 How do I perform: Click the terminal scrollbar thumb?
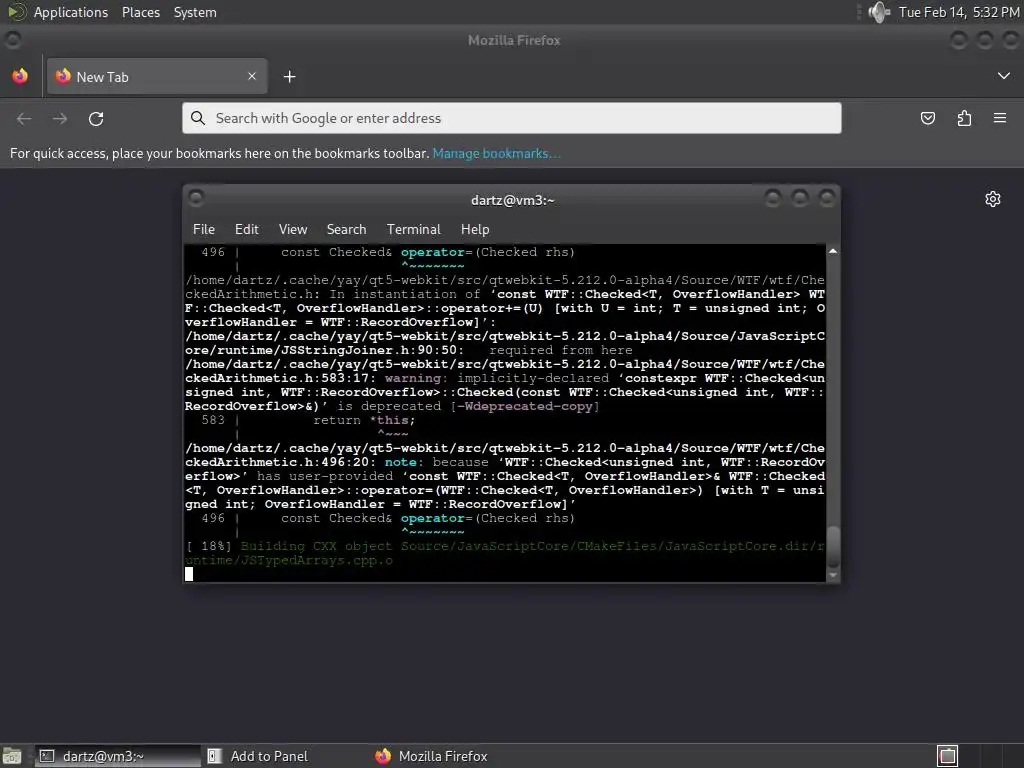tap(833, 547)
